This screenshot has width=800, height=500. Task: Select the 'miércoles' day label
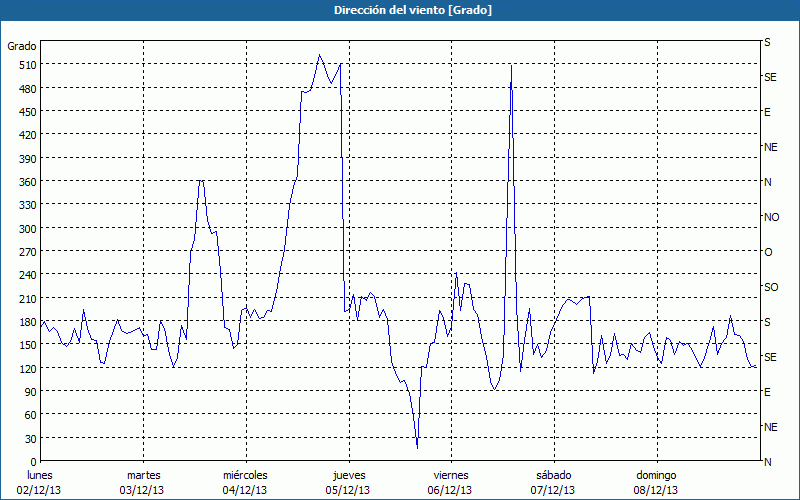click(x=245, y=475)
